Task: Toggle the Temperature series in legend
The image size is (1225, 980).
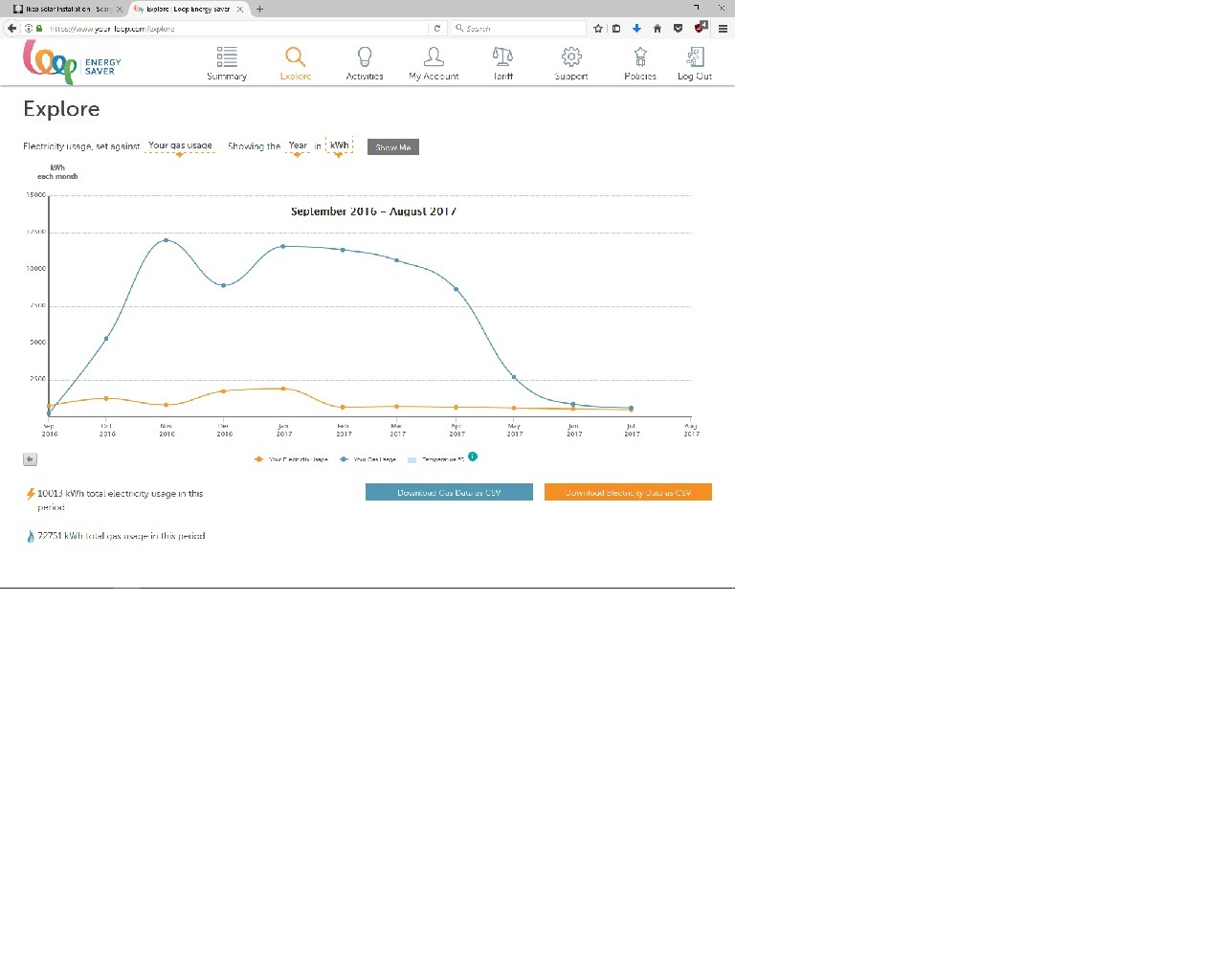Action: coord(435,459)
